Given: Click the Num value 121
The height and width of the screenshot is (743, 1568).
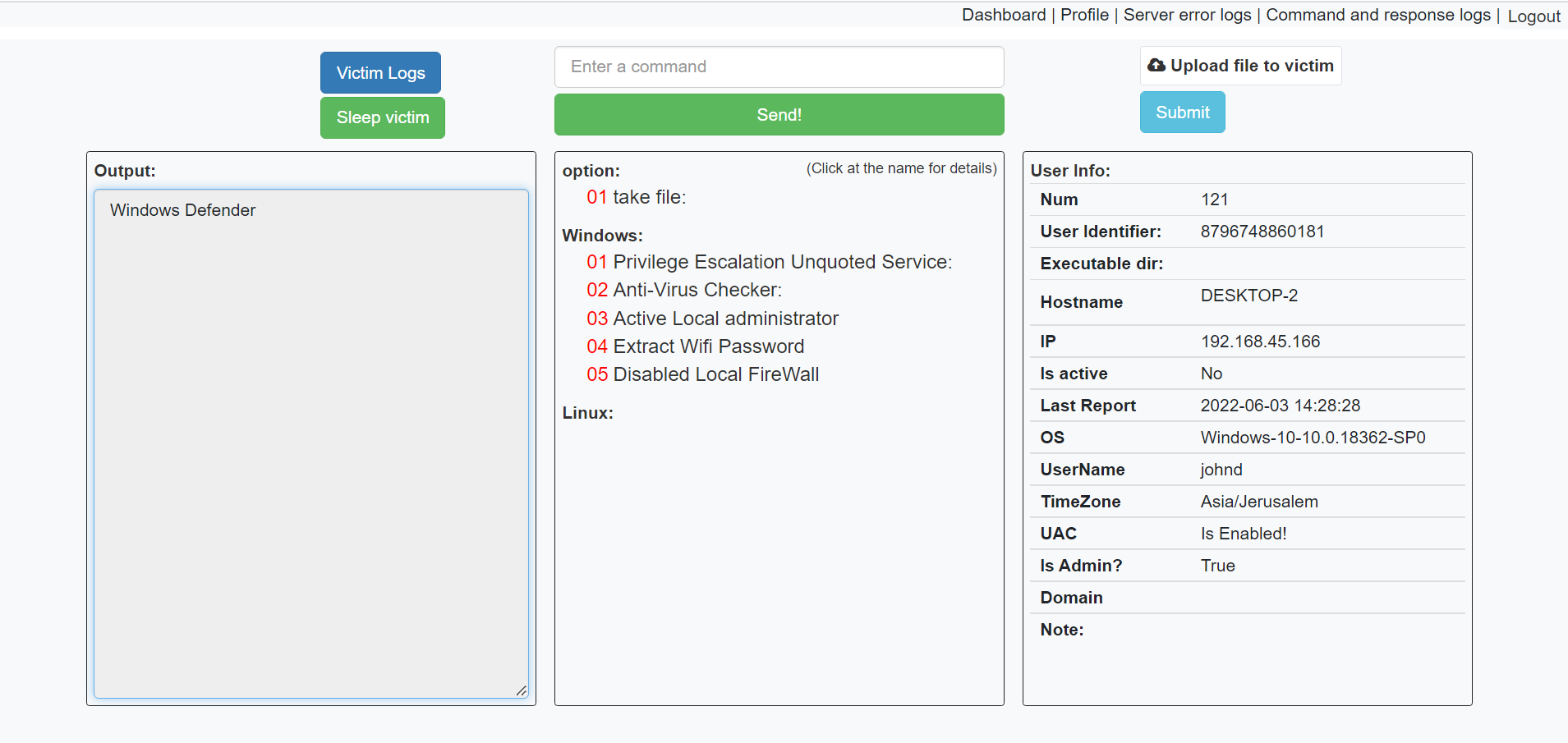Looking at the screenshot, I should pyautogui.click(x=1214, y=200).
